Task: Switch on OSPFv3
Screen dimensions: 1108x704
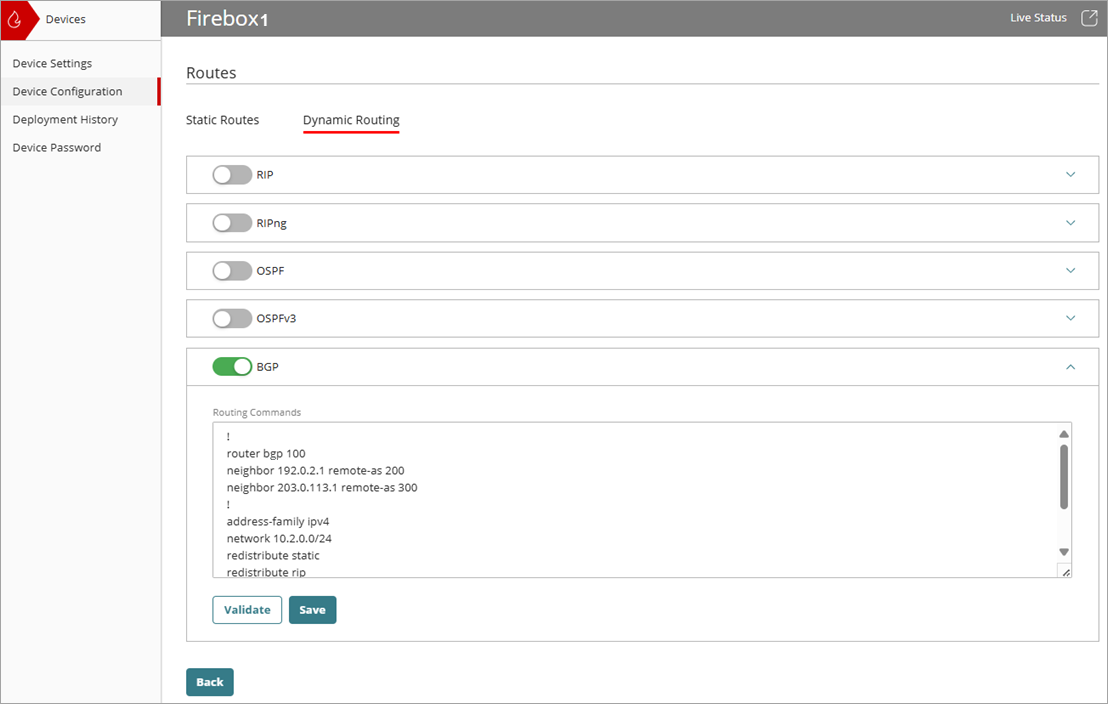Action: pyautogui.click(x=232, y=318)
